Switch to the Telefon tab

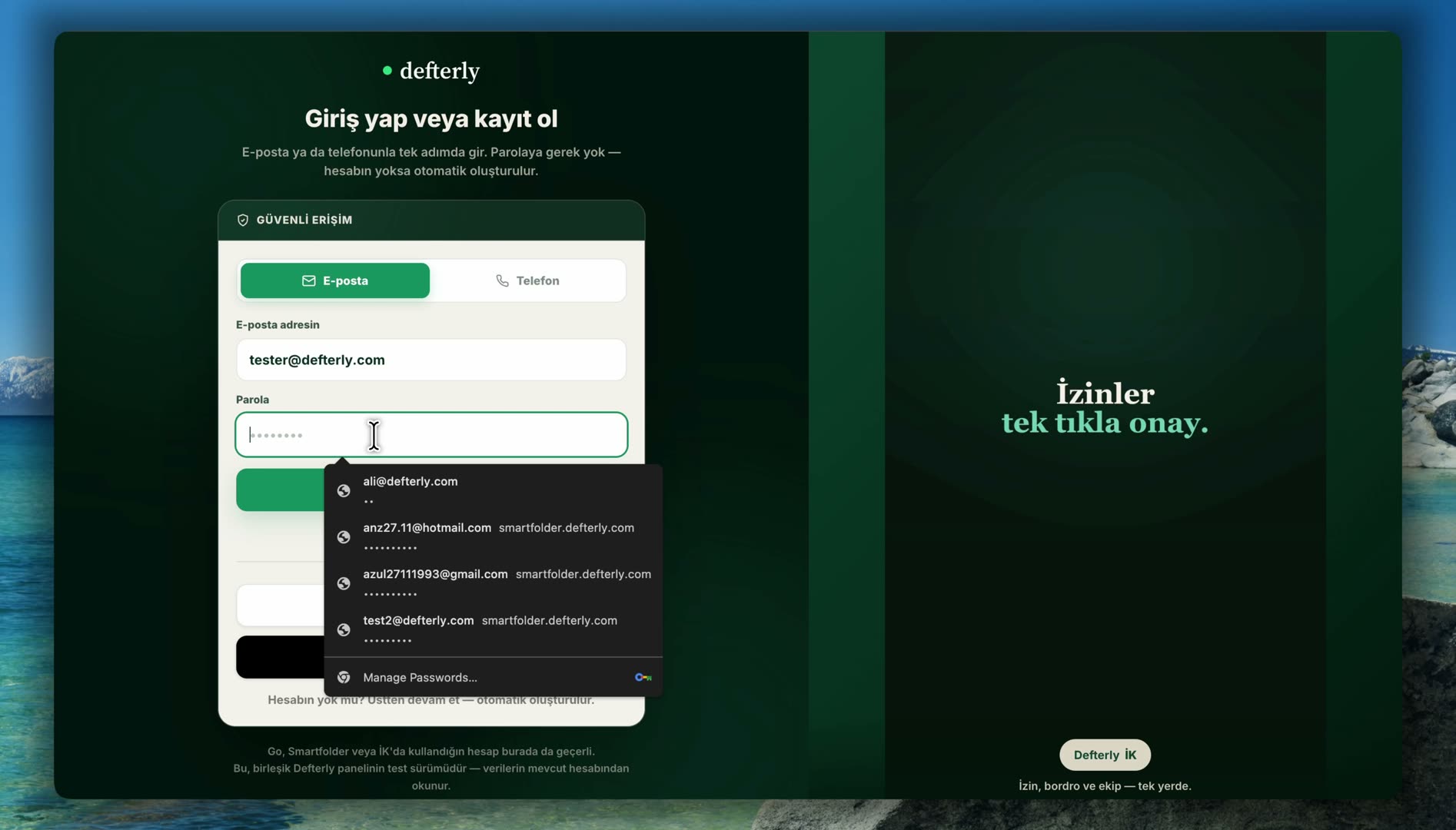point(527,281)
